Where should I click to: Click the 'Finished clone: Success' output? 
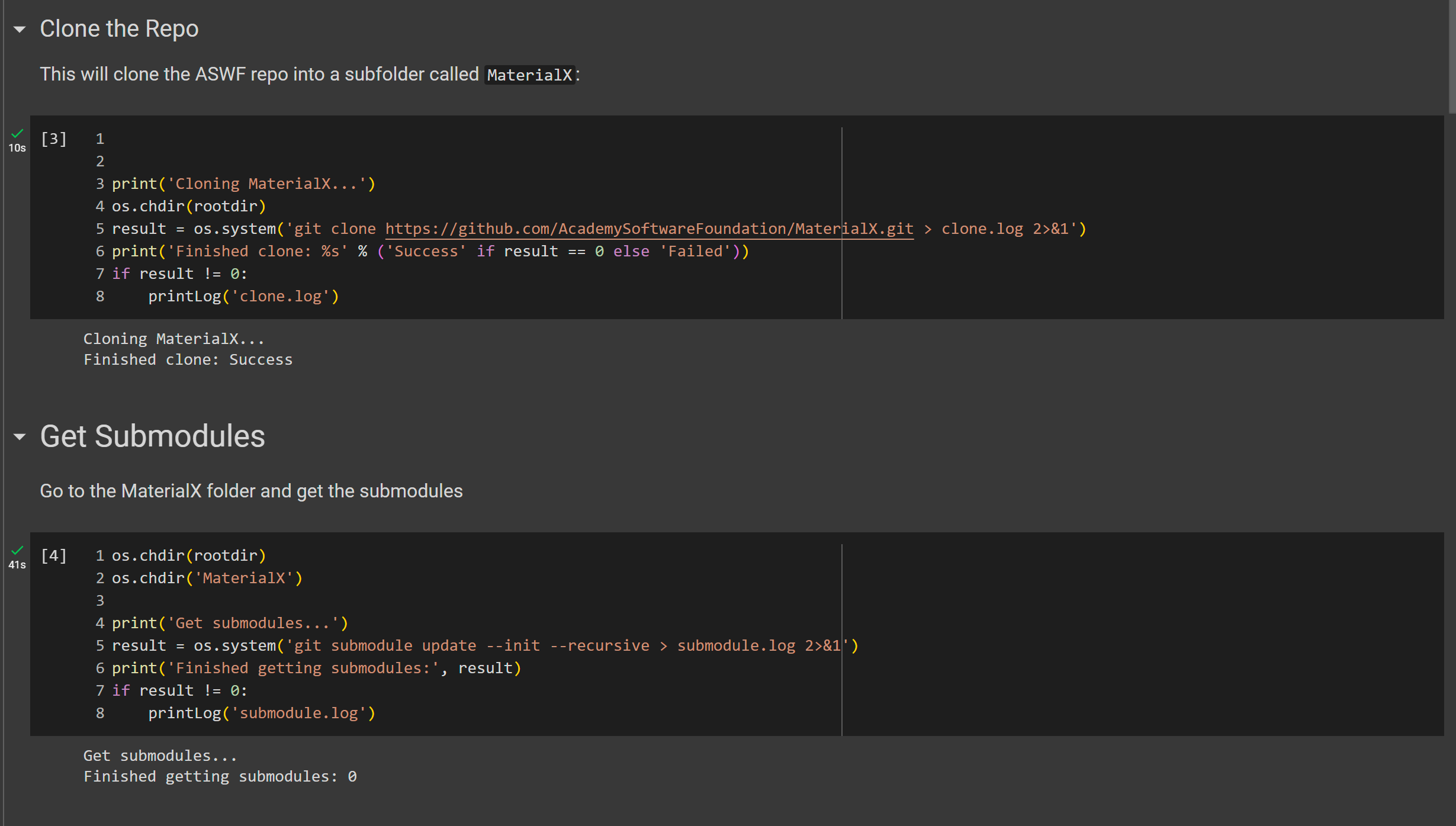(188, 360)
